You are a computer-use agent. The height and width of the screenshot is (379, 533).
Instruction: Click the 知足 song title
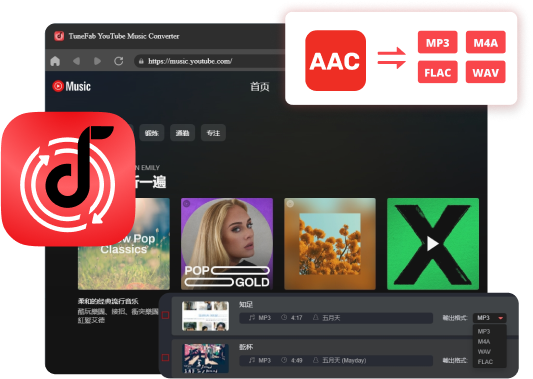[246, 305]
